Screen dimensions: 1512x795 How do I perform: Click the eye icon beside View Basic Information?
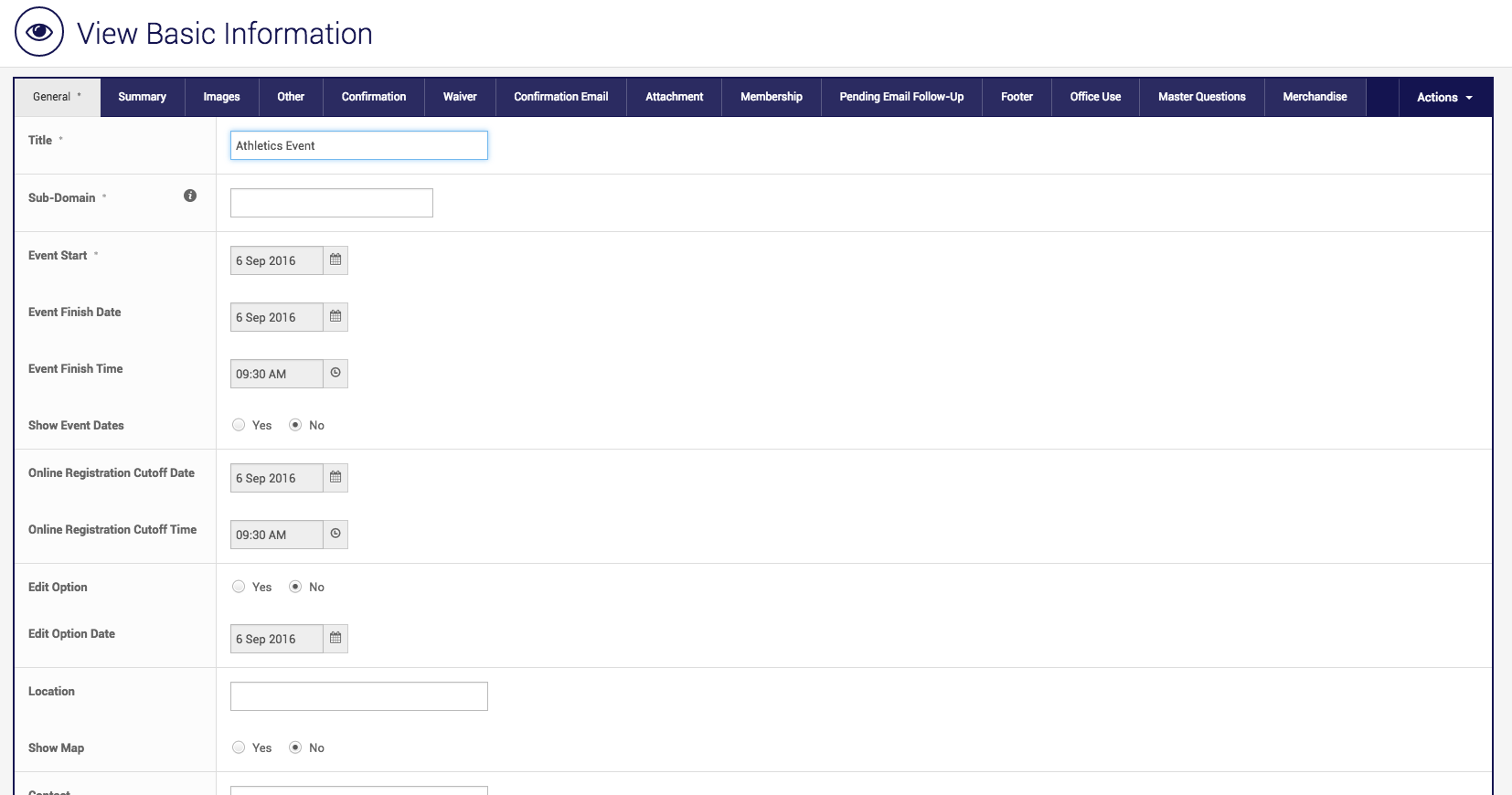[39, 32]
